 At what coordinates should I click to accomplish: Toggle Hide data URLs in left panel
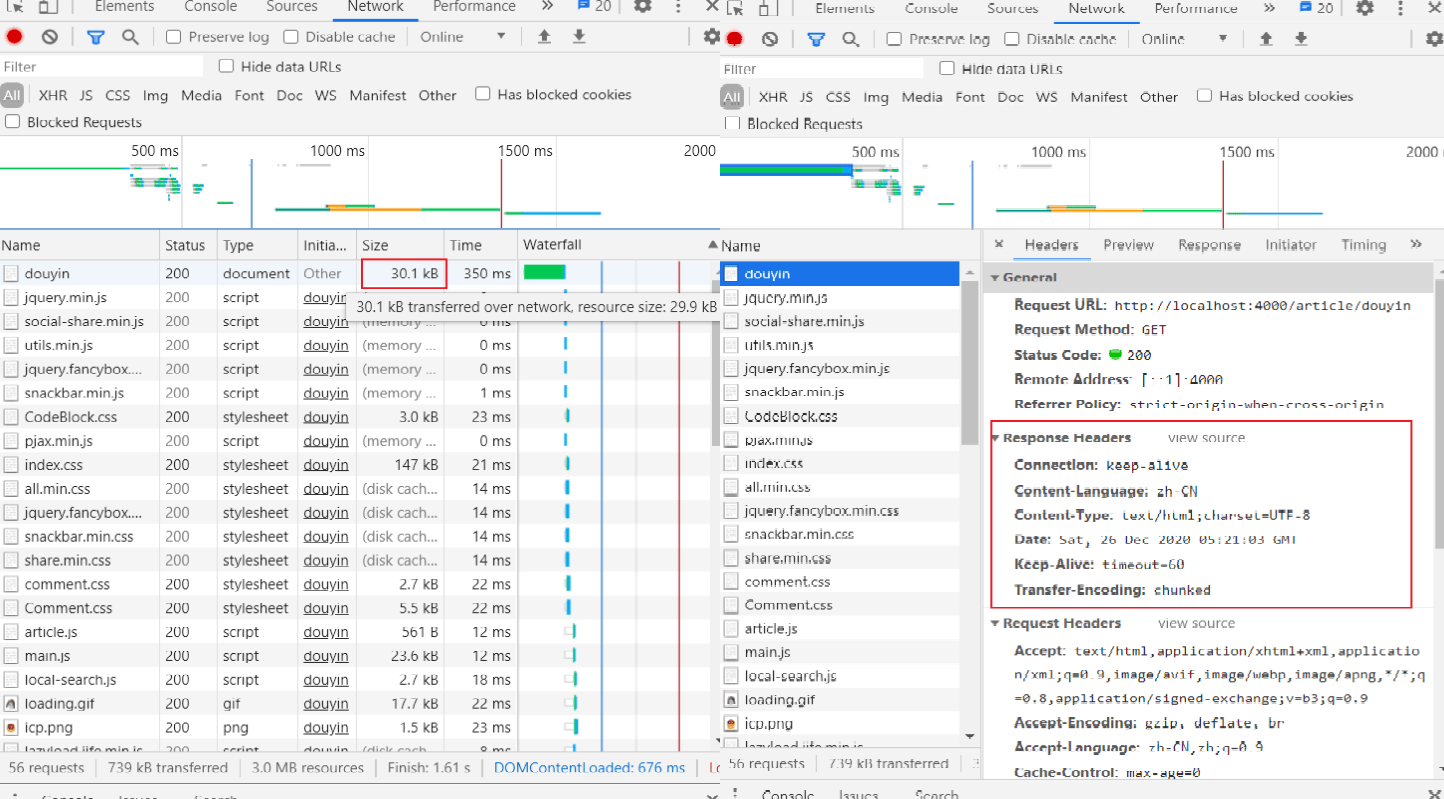[226, 66]
